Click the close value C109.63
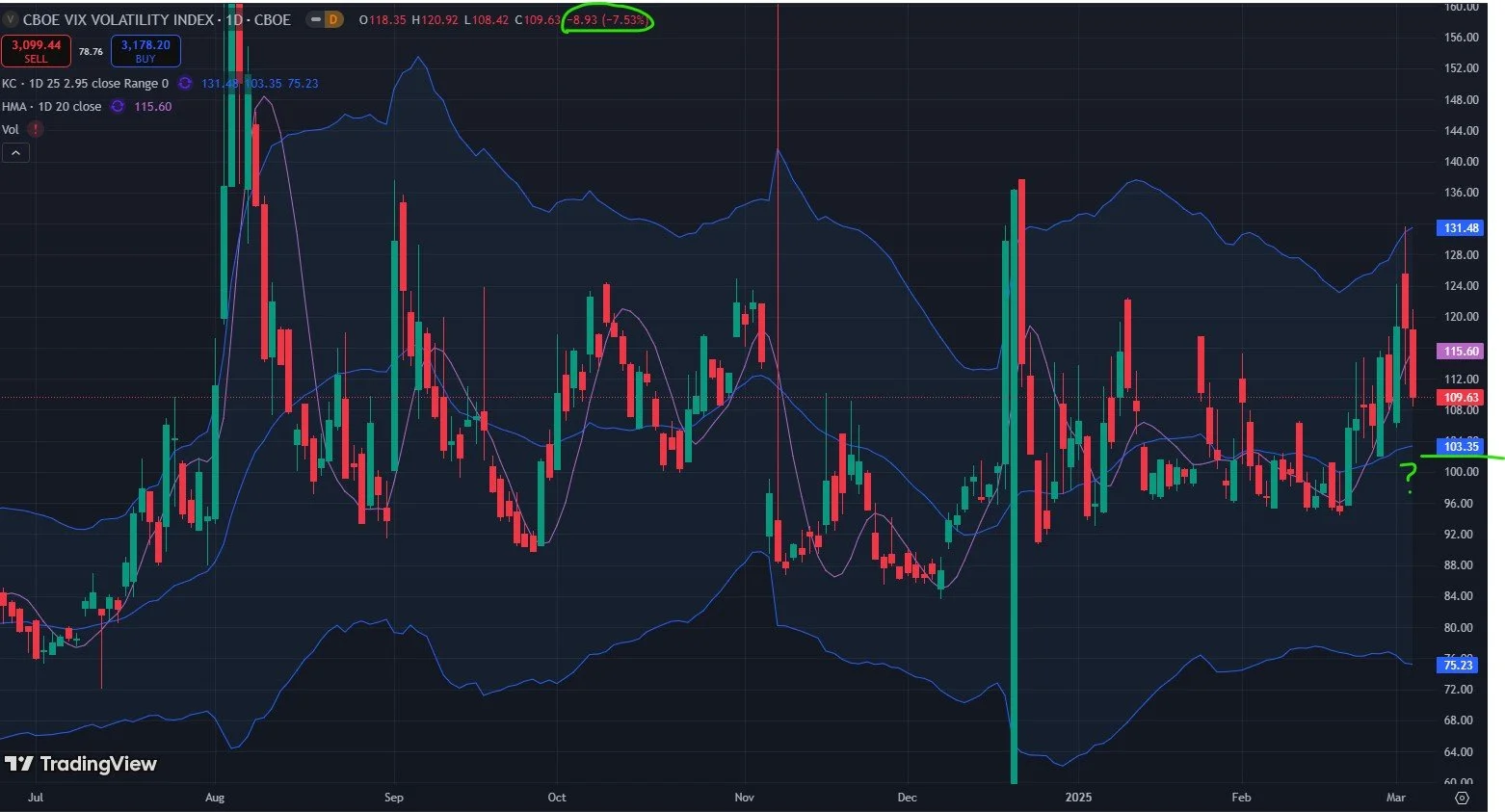1505x812 pixels. (538, 19)
